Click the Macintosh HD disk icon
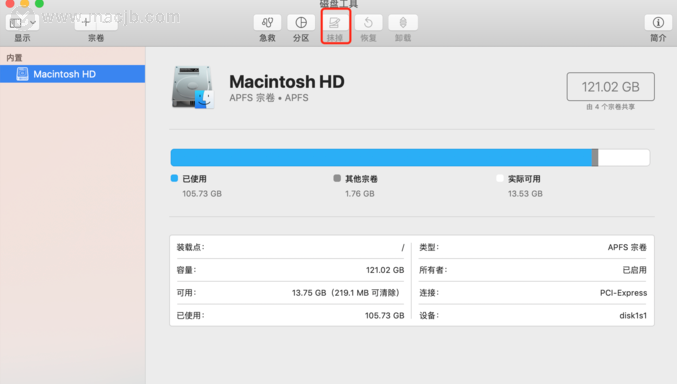This screenshot has height=384, width=677. (x=193, y=87)
